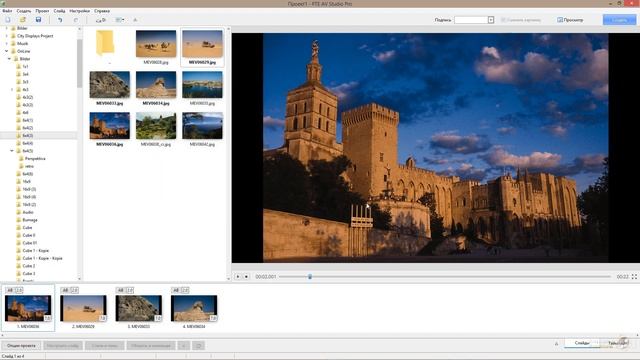Select the MEV06028.jpg camel thumbnail
The width and height of the screenshot is (640, 360).
(156, 44)
